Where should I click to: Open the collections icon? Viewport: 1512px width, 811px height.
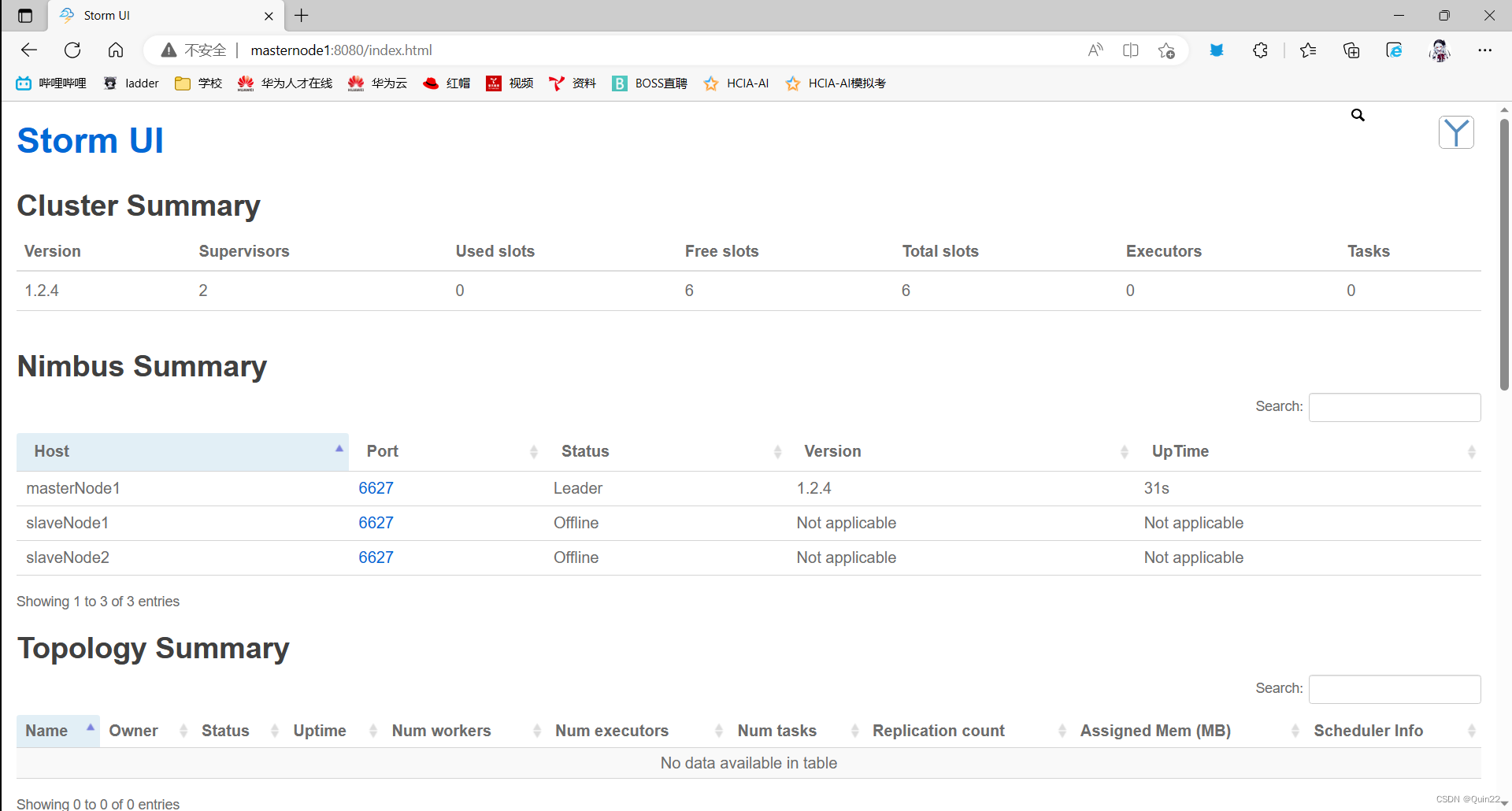pyautogui.click(x=1351, y=50)
